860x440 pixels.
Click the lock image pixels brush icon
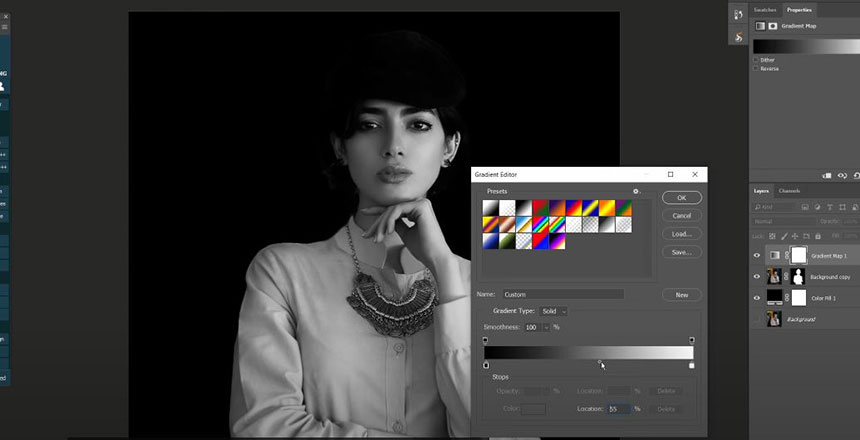coord(784,236)
